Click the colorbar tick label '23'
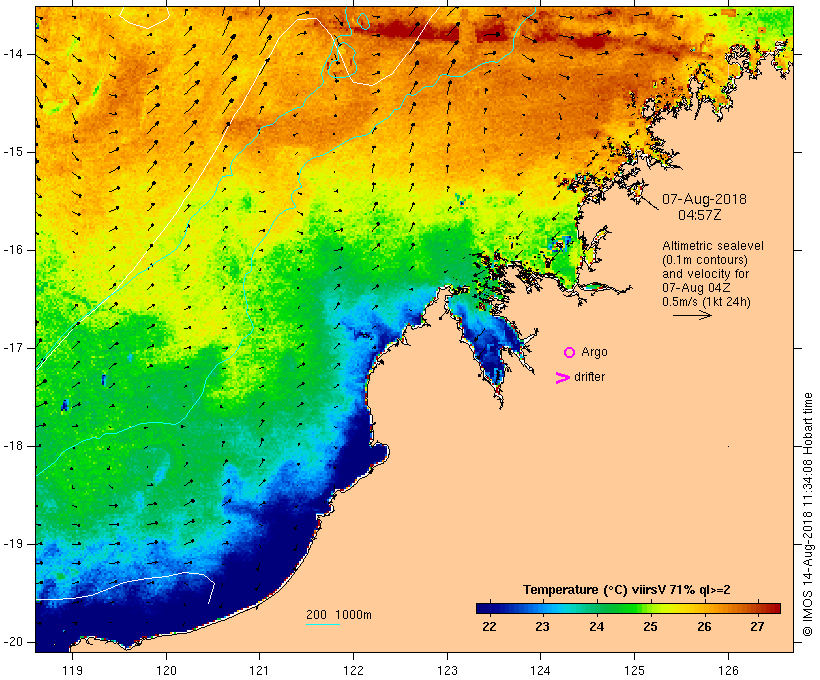Image resolution: width=820 pixels, height=680 pixels. (542, 627)
